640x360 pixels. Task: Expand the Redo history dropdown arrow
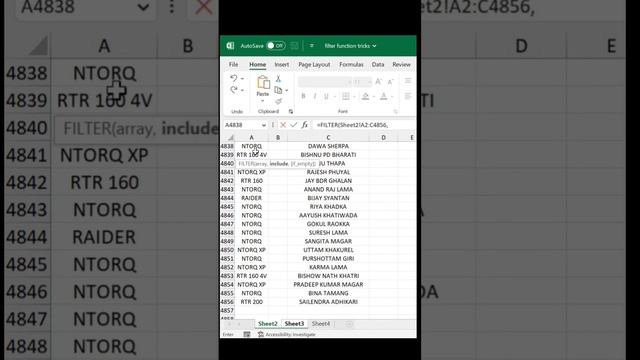tap(242, 90)
